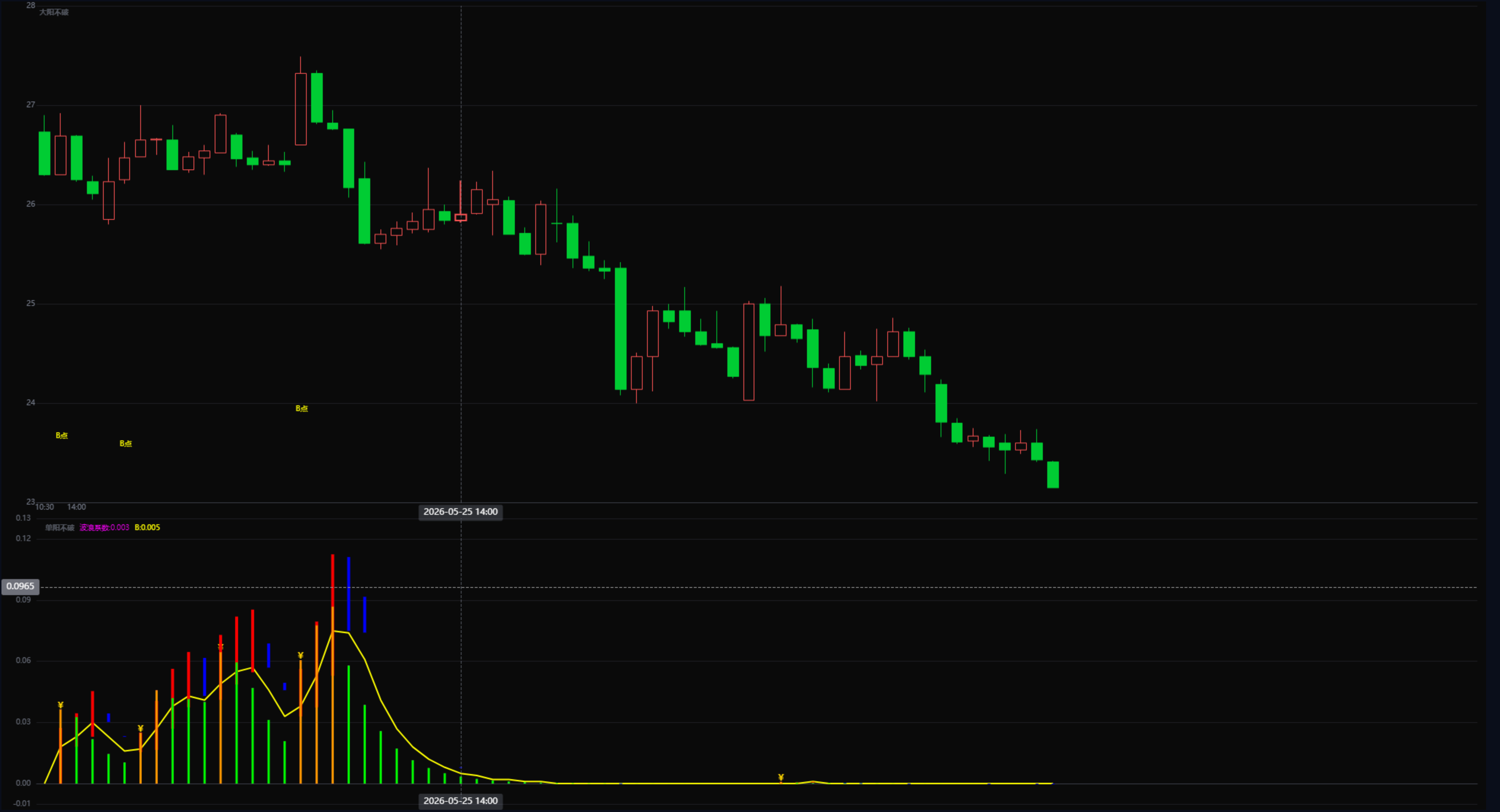
Task: Click the 10:30 time axis tick
Action: (x=45, y=507)
